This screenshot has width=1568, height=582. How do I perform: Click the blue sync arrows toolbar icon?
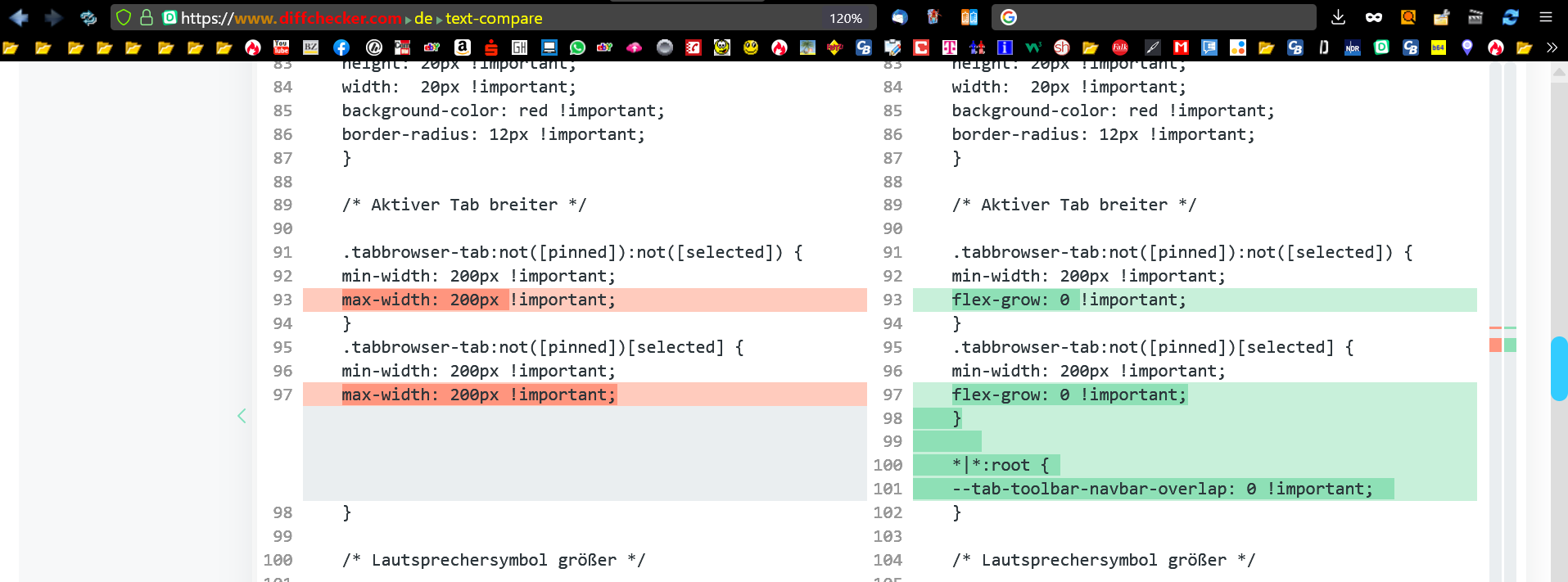(x=1510, y=17)
